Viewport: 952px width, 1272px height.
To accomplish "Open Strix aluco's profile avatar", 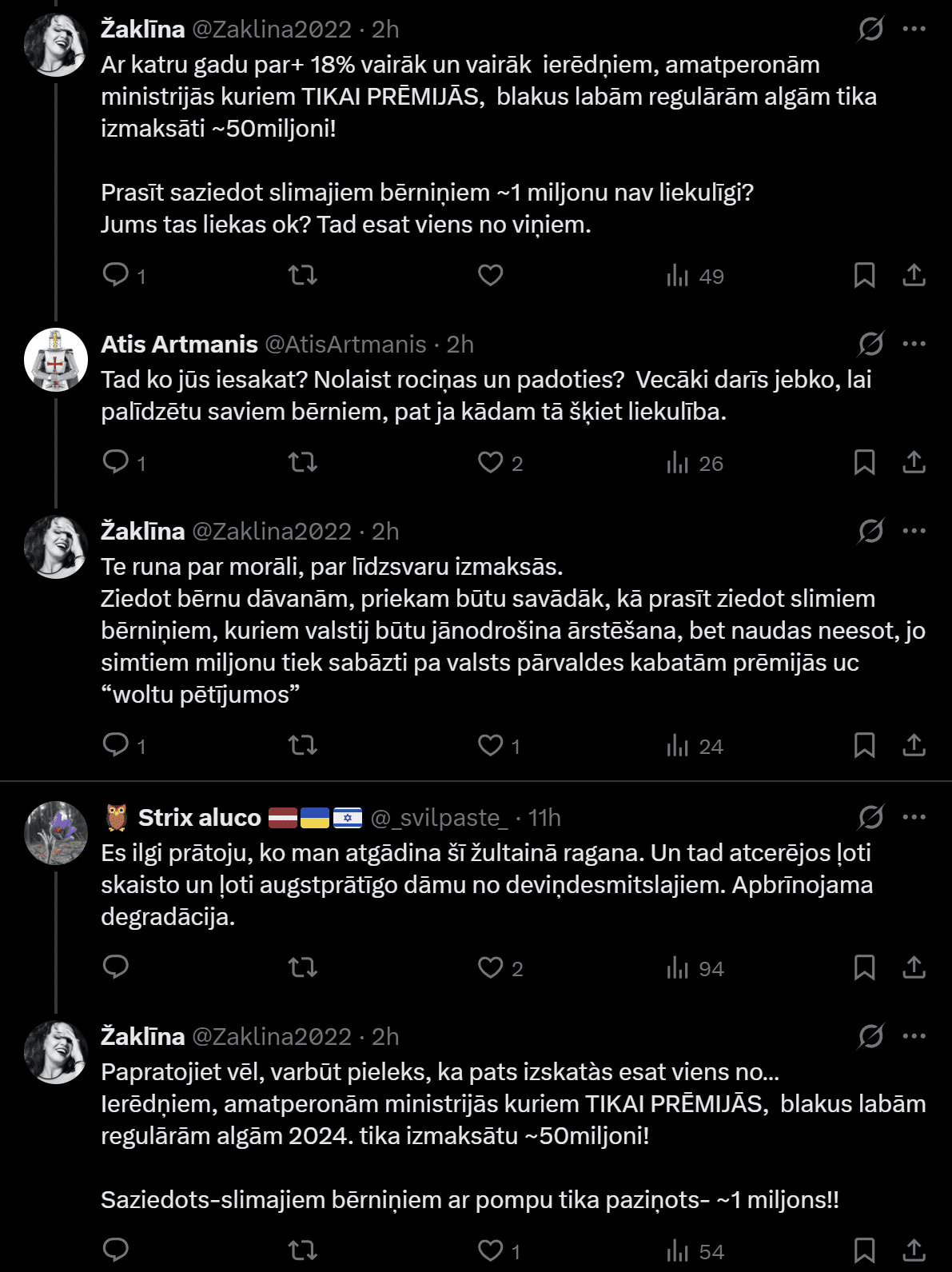I will (55, 833).
